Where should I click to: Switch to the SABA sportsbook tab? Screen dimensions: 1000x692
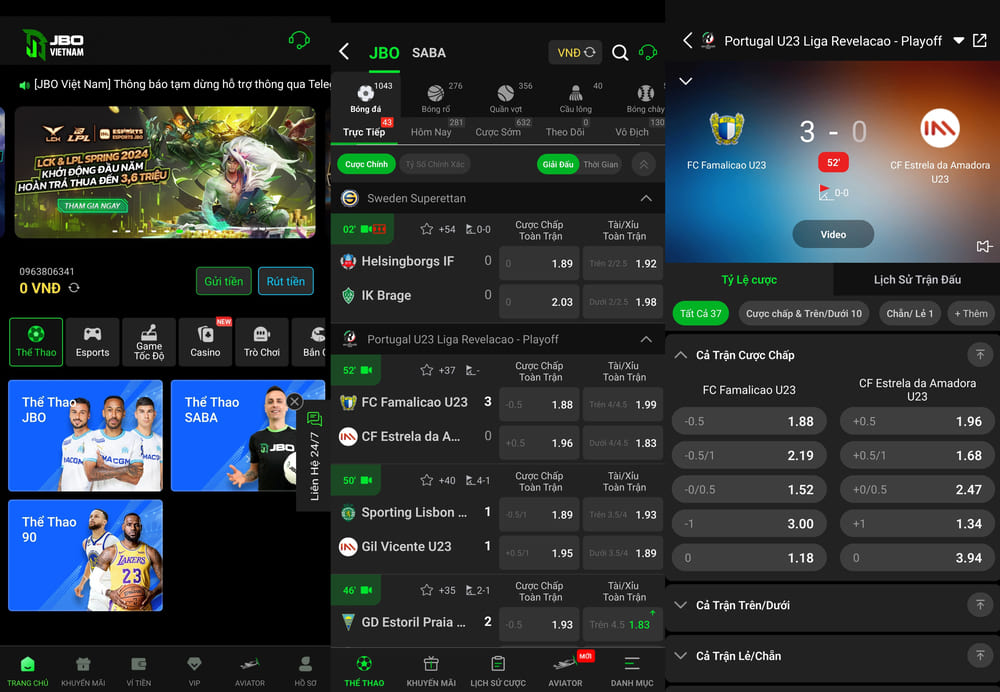429,53
